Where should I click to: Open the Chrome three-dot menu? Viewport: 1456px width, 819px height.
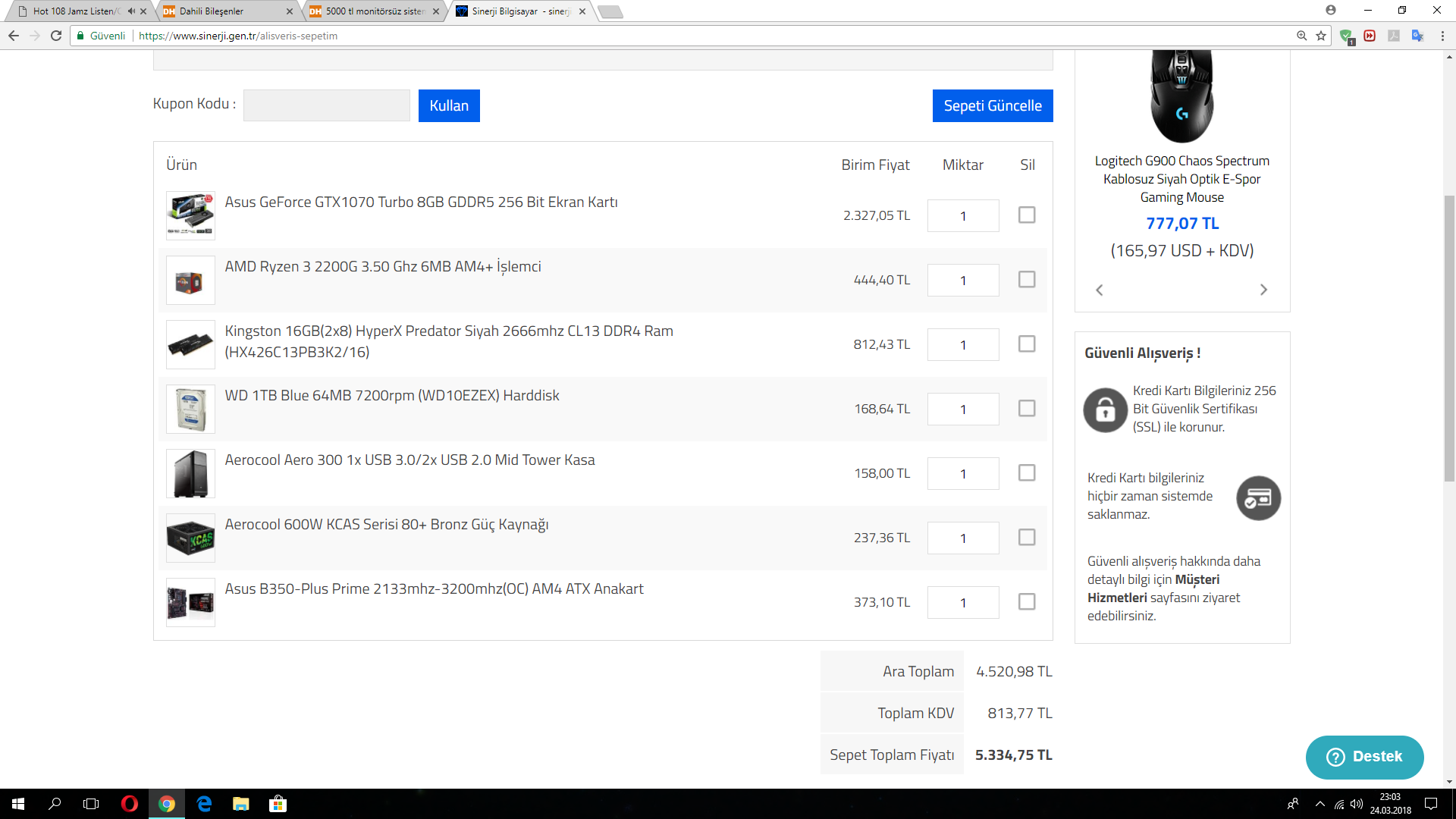click(x=1442, y=36)
